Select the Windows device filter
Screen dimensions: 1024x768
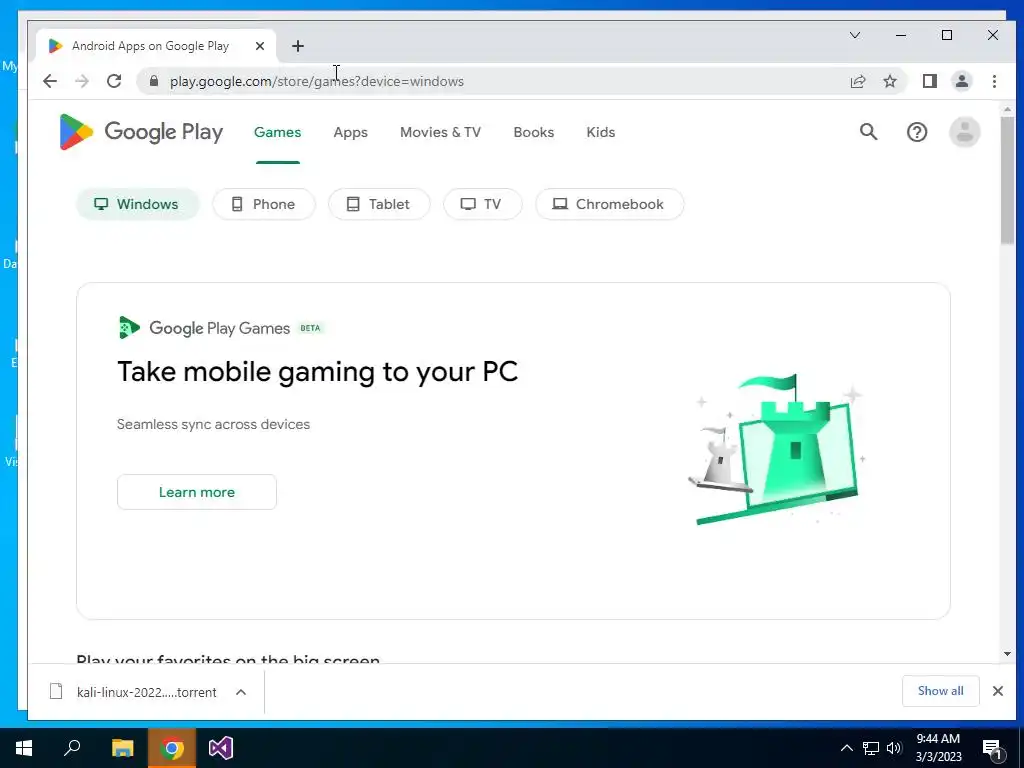click(137, 204)
